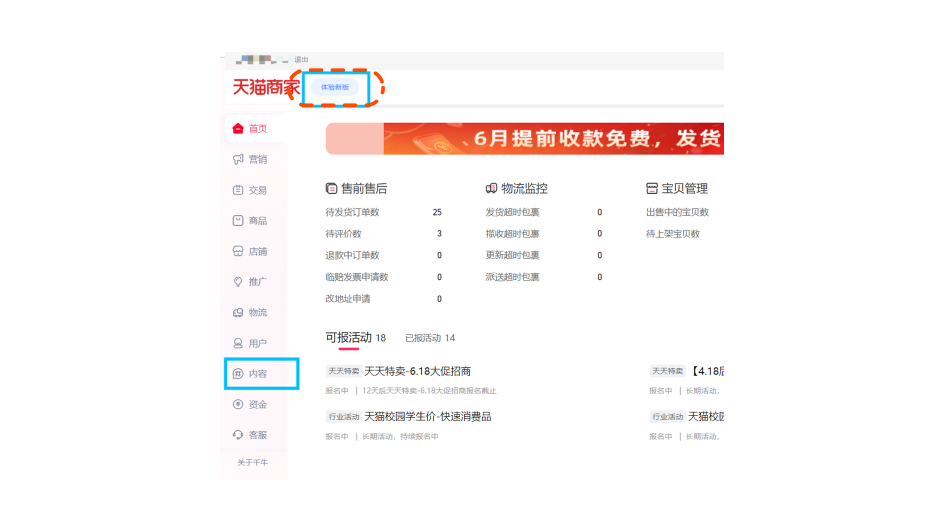
Task: Click the 物流监控 heading
Action: point(524,188)
